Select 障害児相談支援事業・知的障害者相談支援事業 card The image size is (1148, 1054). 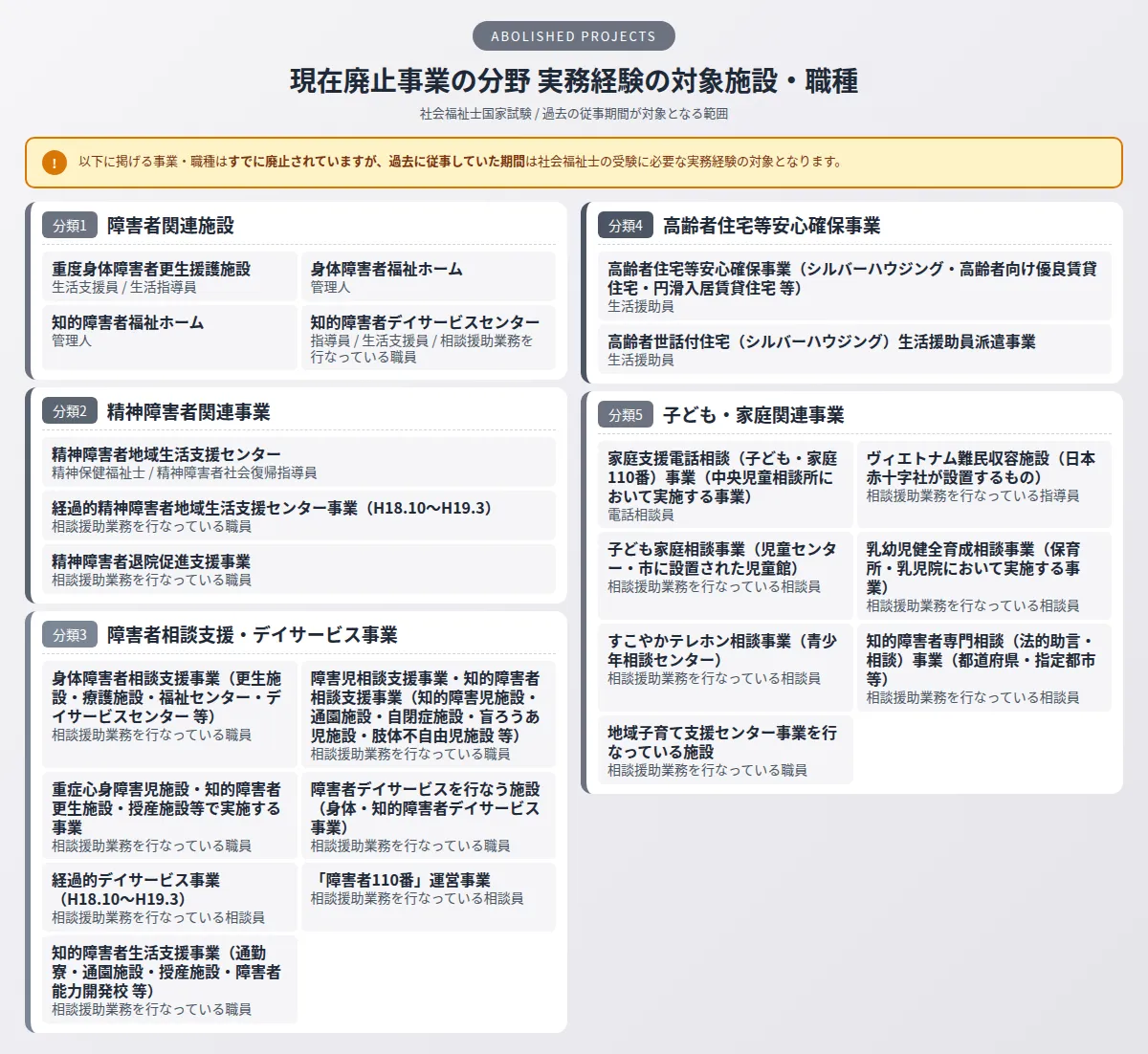coord(428,714)
